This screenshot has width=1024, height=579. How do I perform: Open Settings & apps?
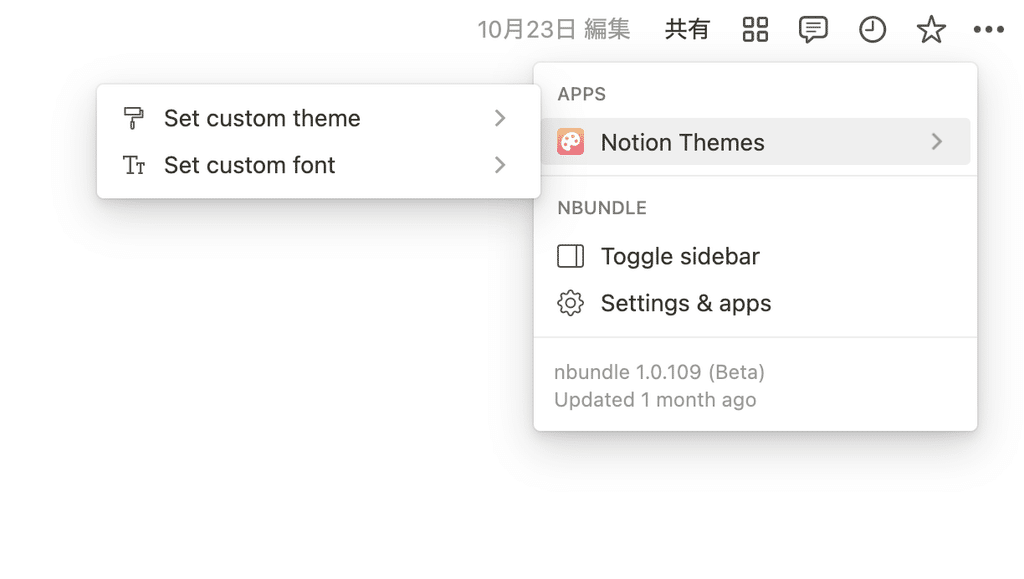[x=756, y=304]
